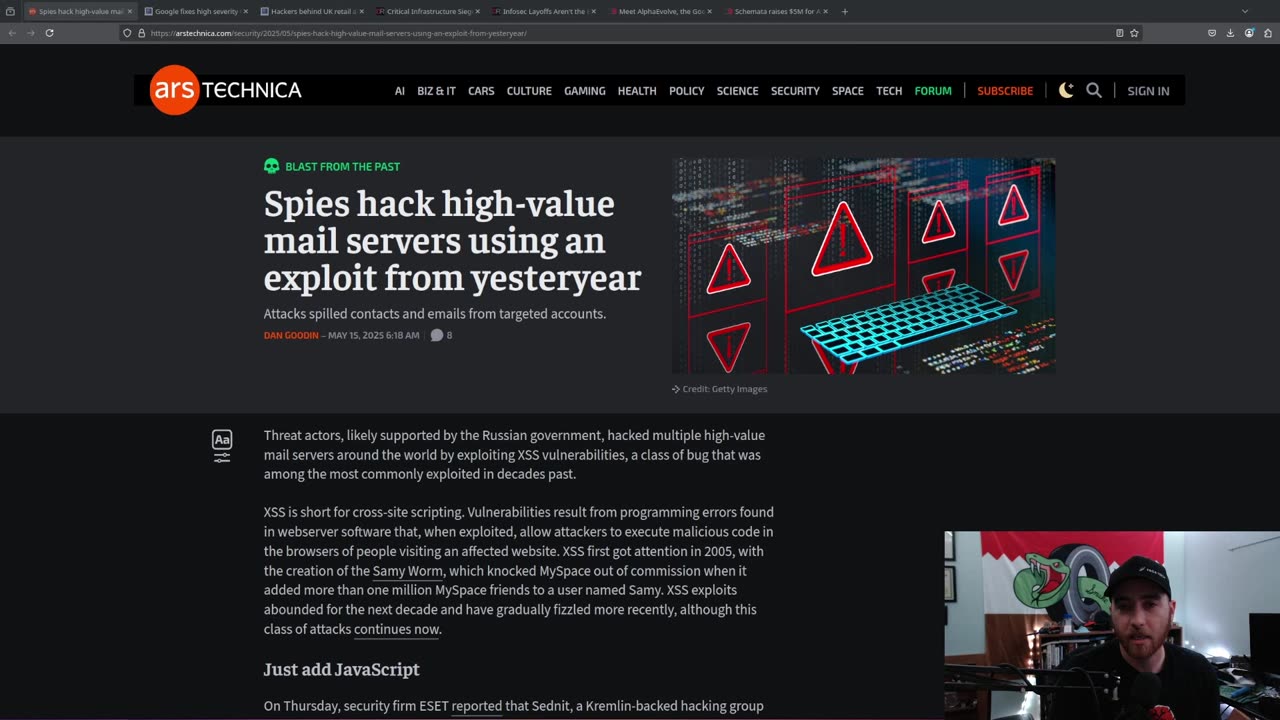The image size is (1280, 720).
Task: Click the orange SUBSCRIBE link
Action: click(1005, 91)
